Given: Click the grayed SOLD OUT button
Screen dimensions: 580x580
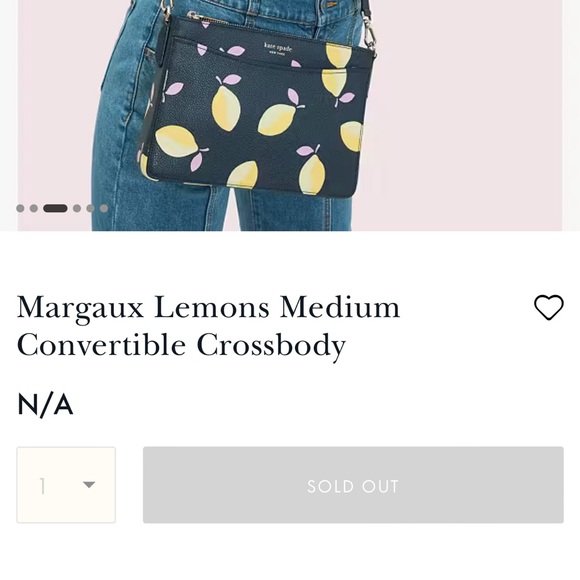Looking at the screenshot, I should tap(353, 485).
